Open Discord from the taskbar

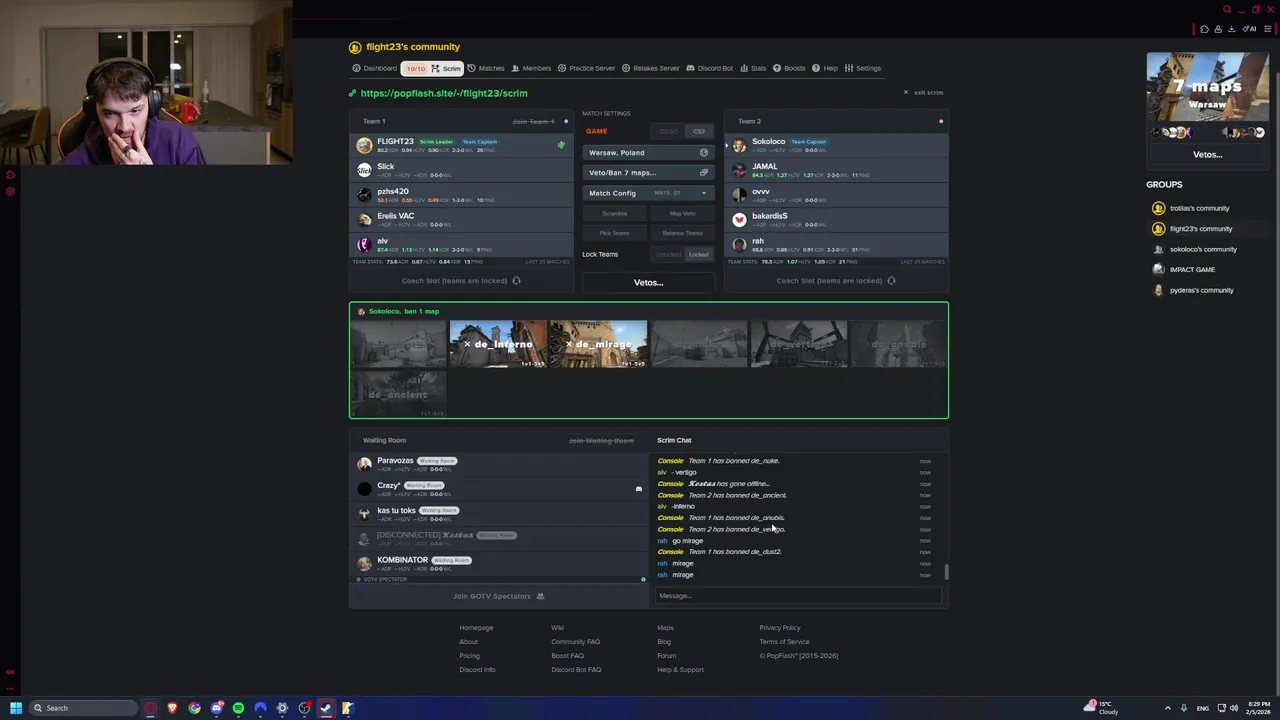click(216, 708)
